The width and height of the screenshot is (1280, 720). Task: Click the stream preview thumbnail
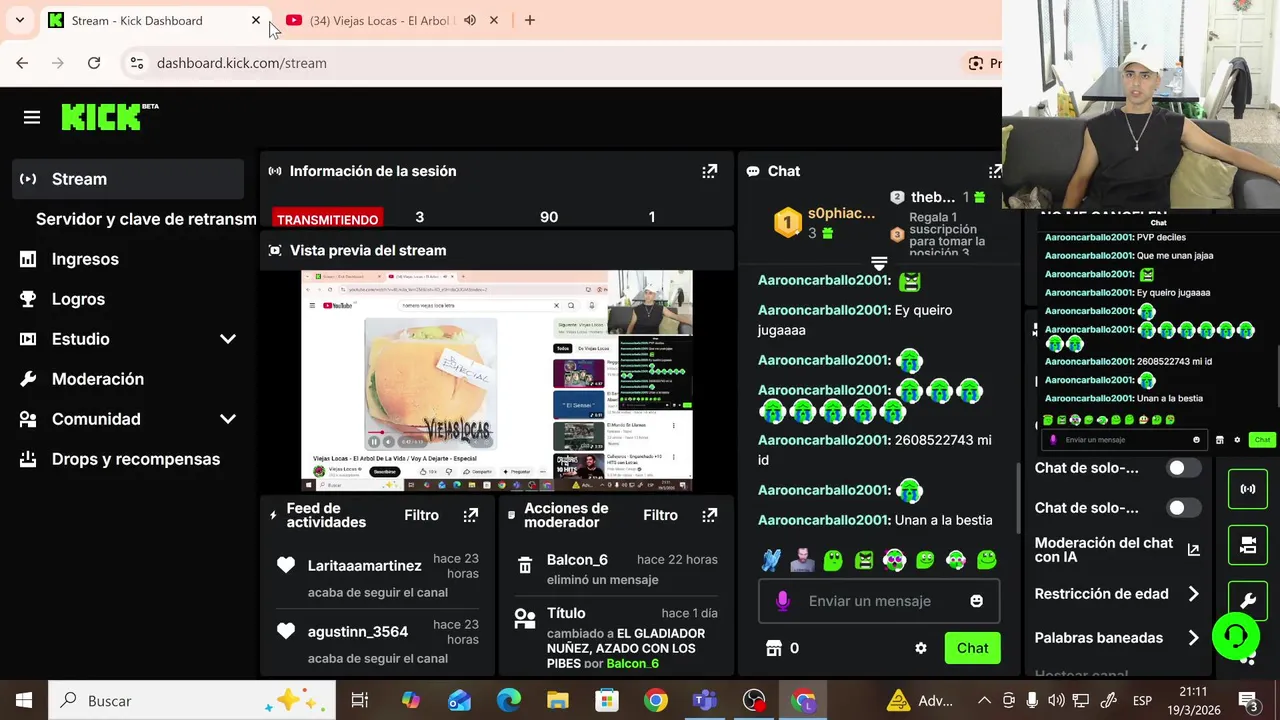click(497, 381)
